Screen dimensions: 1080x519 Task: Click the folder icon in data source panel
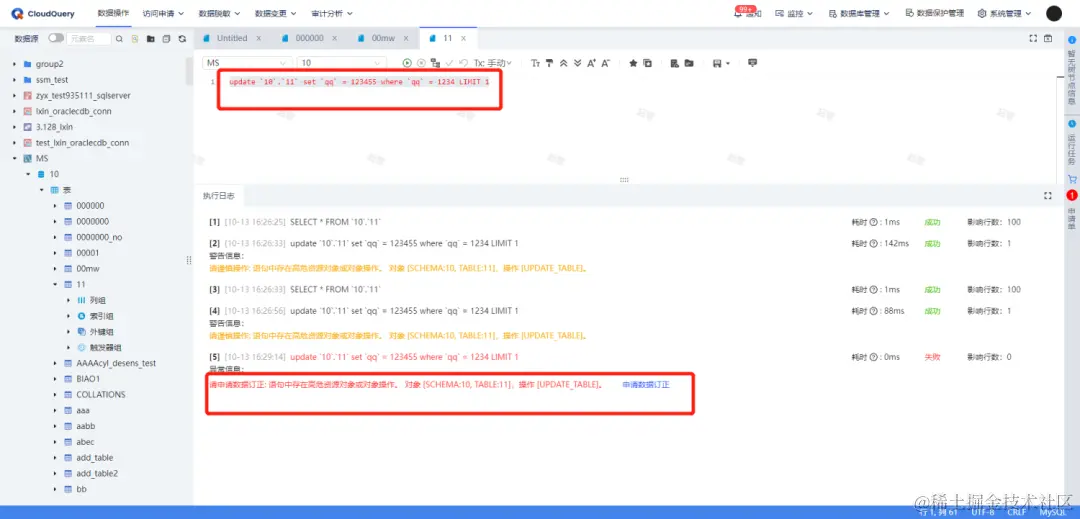150,39
